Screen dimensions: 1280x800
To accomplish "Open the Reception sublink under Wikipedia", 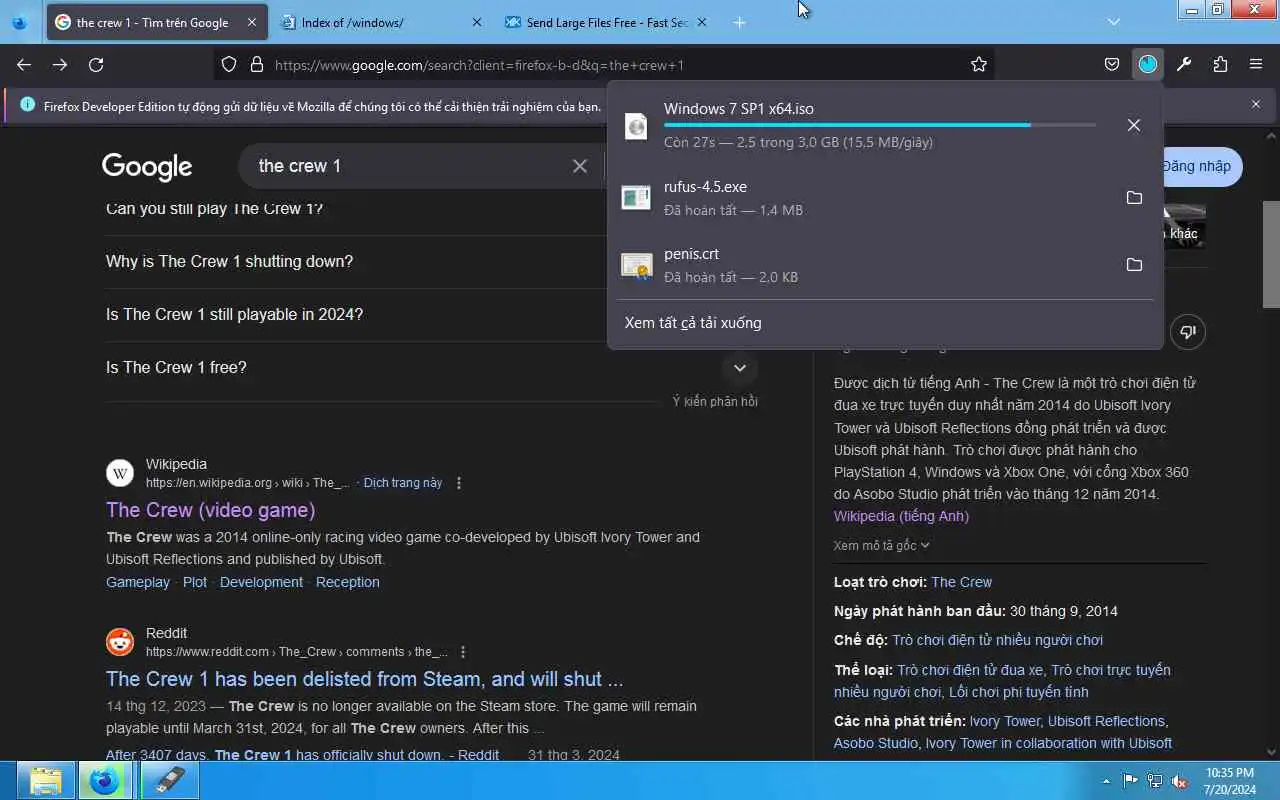I will [347, 582].
